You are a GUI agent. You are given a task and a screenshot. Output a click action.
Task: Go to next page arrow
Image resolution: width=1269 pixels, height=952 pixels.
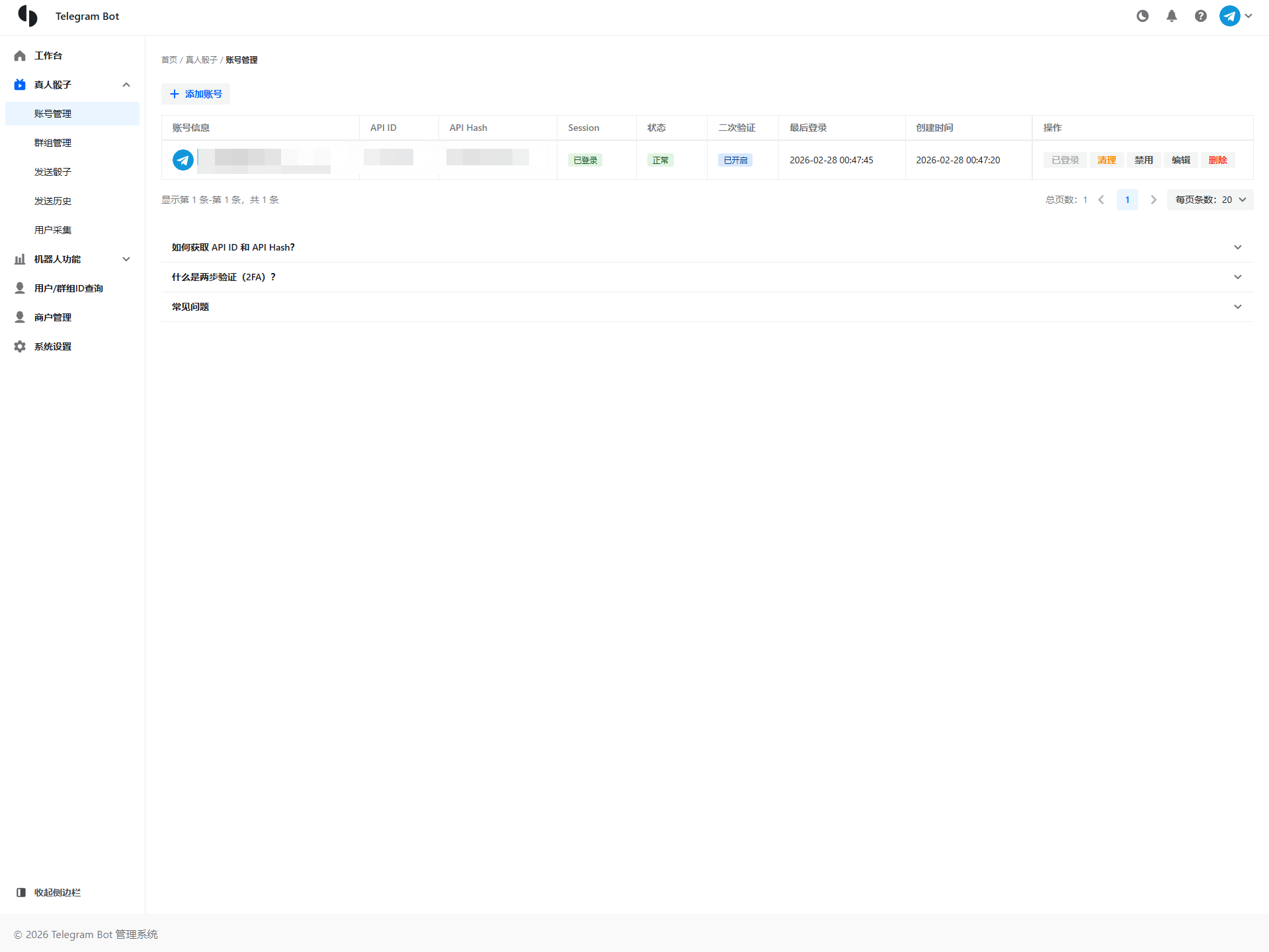[1153, 200]
